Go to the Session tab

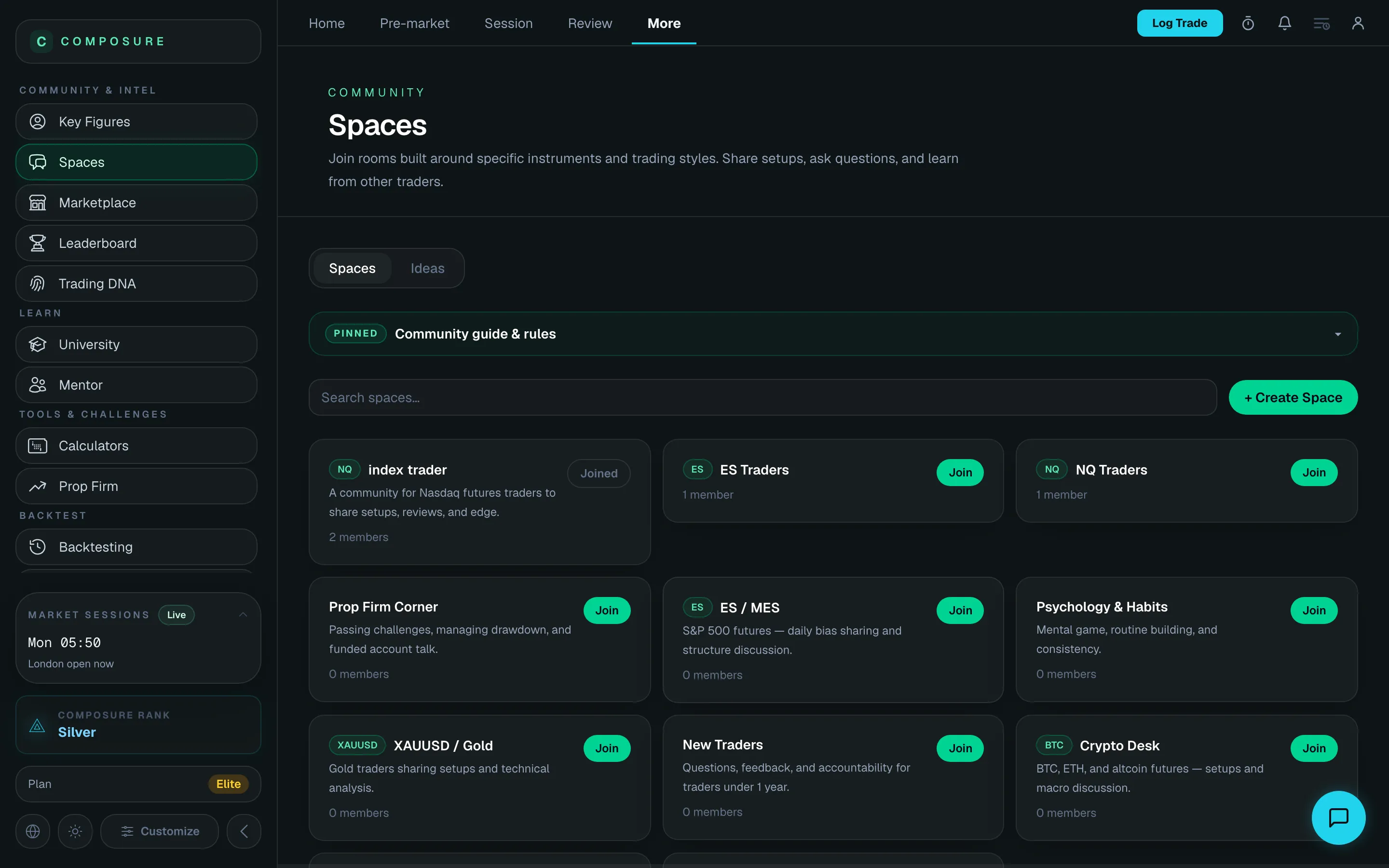click(508, 24)
